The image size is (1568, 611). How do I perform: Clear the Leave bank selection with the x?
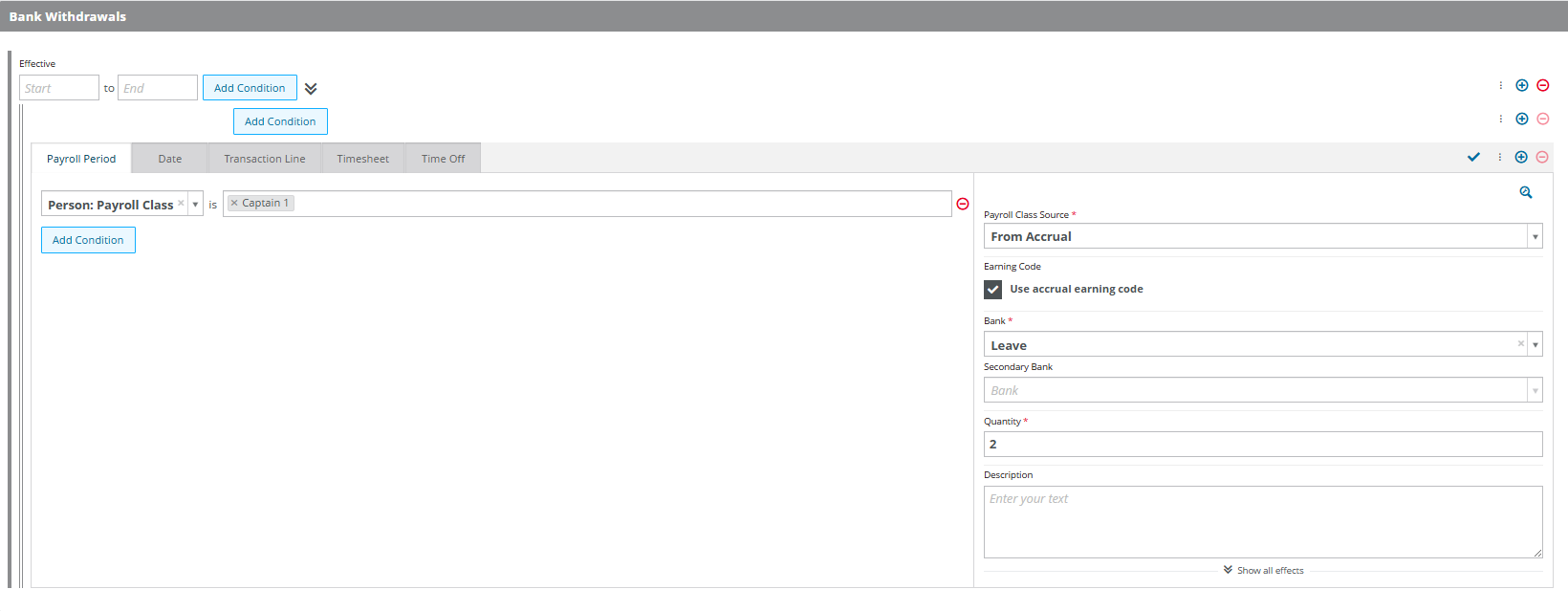click(1521, 344)
